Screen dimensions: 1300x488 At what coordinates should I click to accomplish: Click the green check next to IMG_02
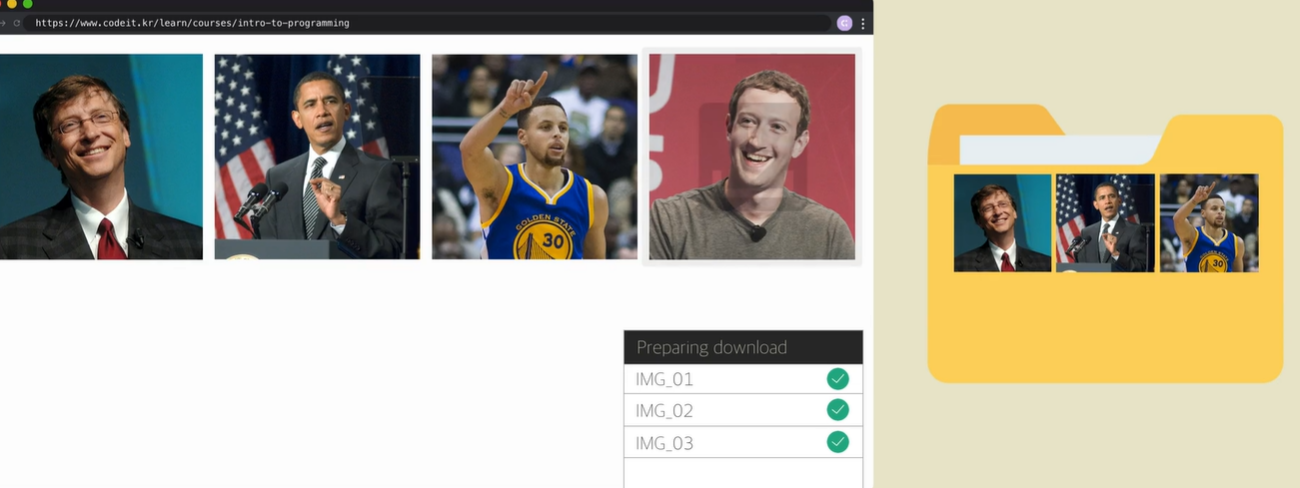point(838,410)
